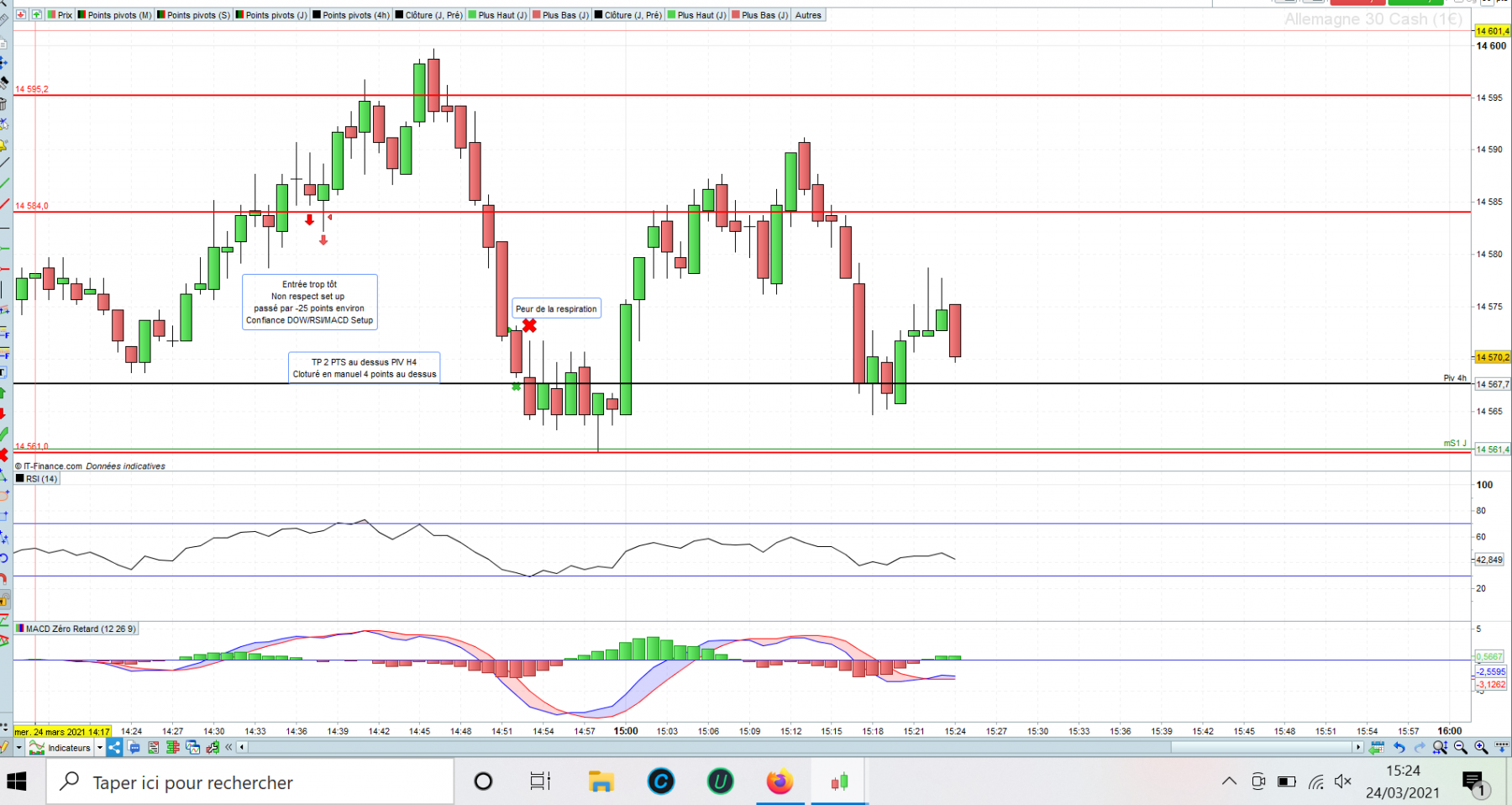
Task: Click green up-arrow icon in legend bar
Action: coord(36,15)
